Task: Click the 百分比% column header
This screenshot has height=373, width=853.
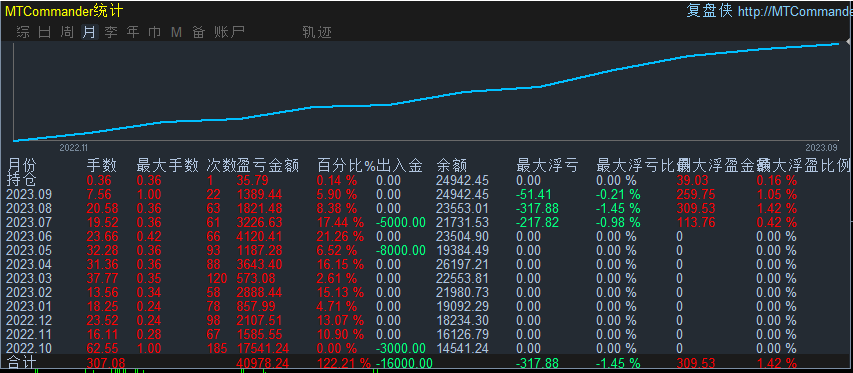Action: point(347,165)
